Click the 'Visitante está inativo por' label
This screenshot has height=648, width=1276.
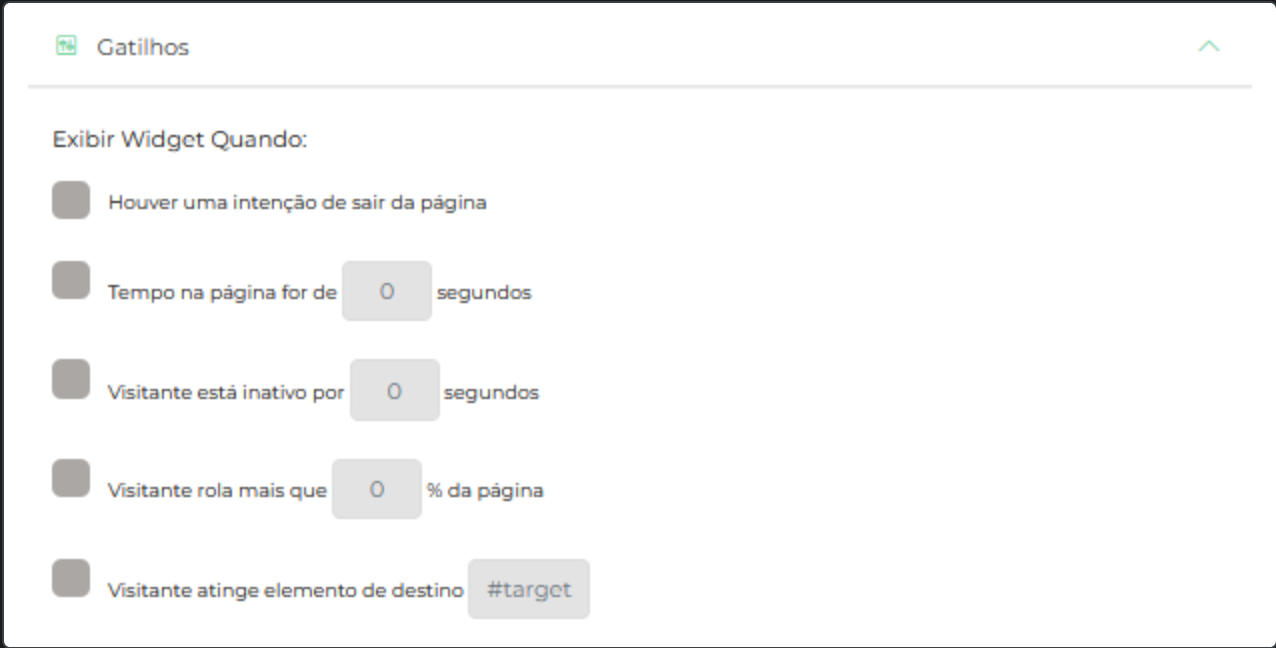pos(224,391)
